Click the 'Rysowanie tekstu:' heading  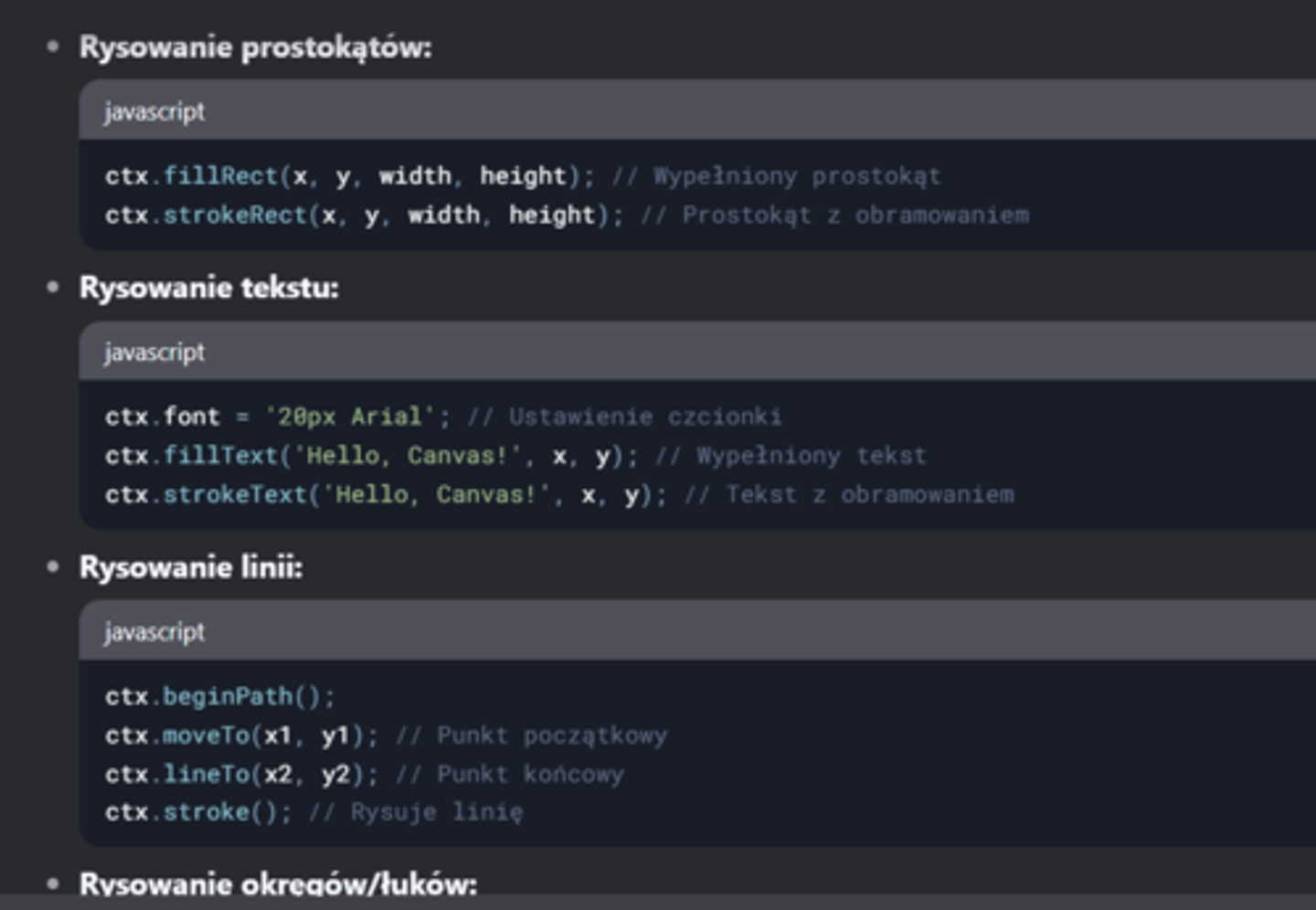[208, 288]
